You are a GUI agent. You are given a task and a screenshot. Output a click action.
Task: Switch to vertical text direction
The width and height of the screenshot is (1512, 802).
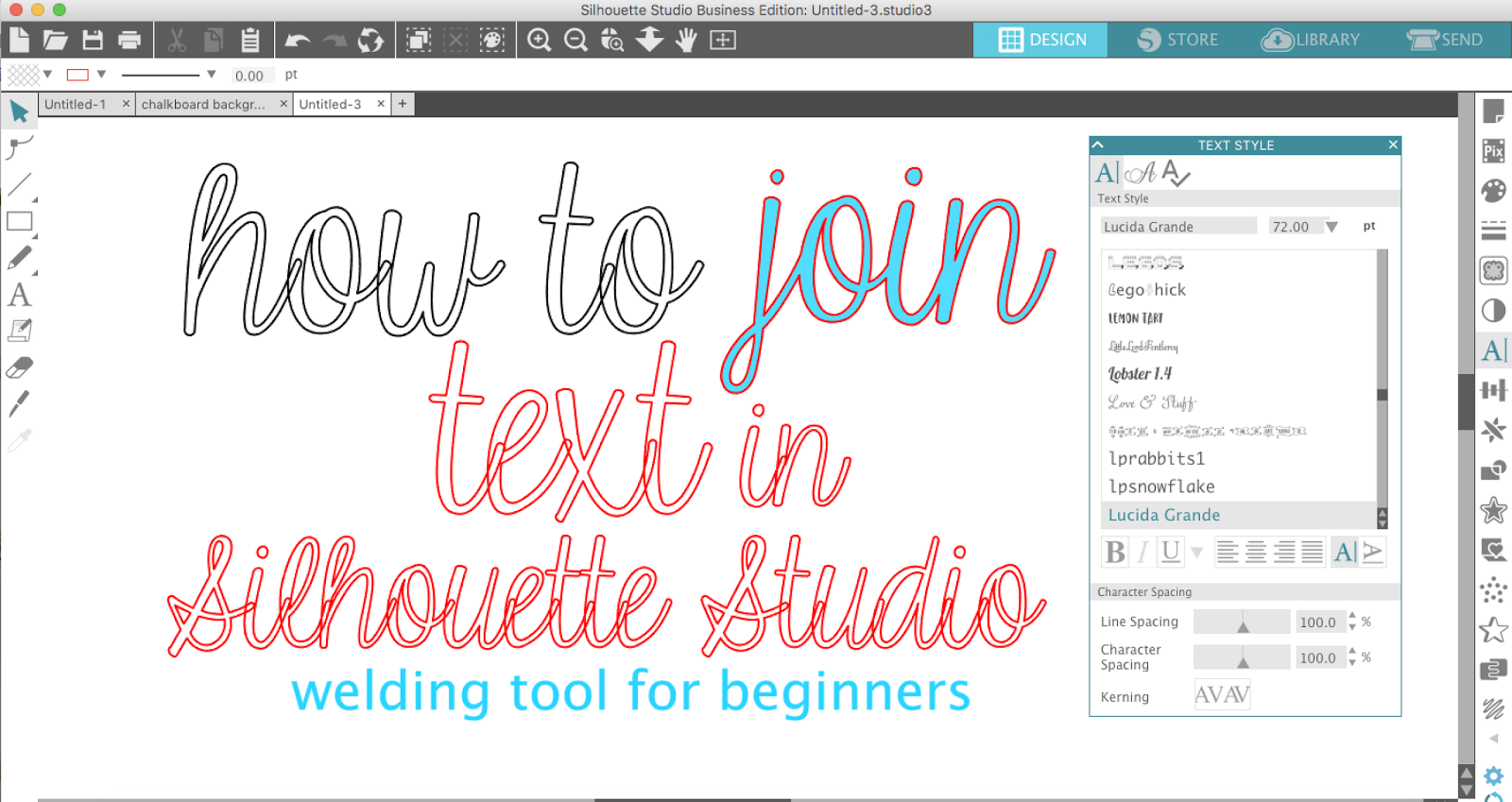[x=1372, y=552]
